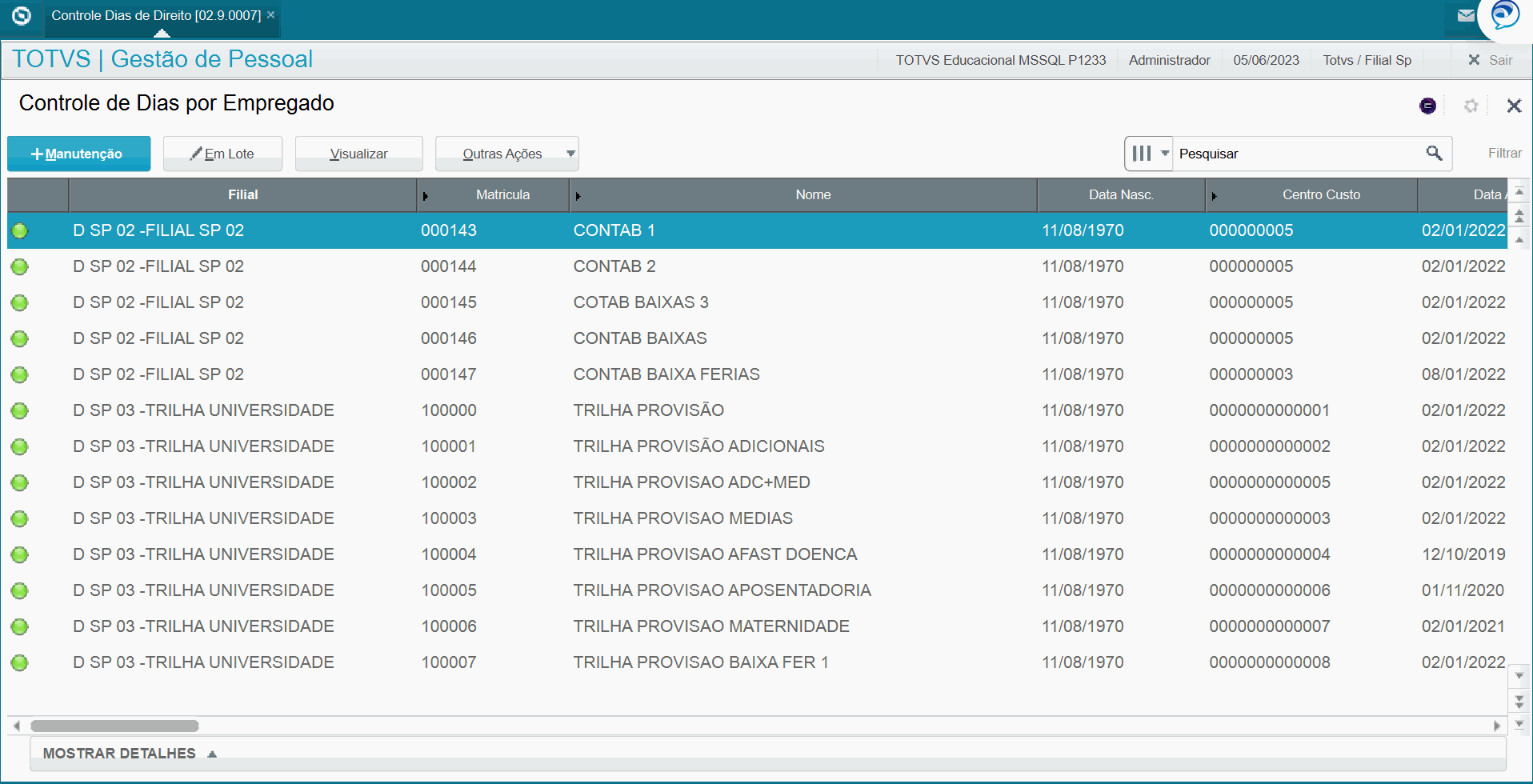Click Sair to exit the system

click(1491, 60)
